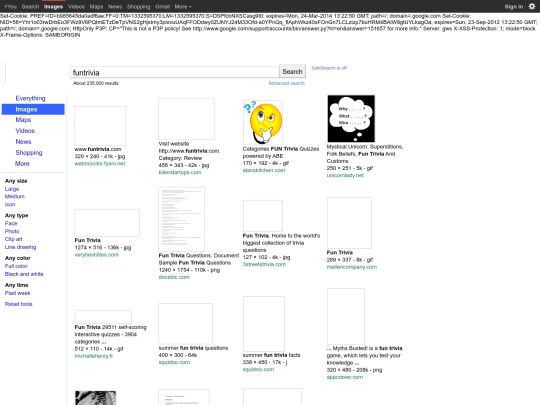Open the Fun Trivia Questions document thumbnail
Viewport: 540px width, 405px height.
[x=181, y=219]
